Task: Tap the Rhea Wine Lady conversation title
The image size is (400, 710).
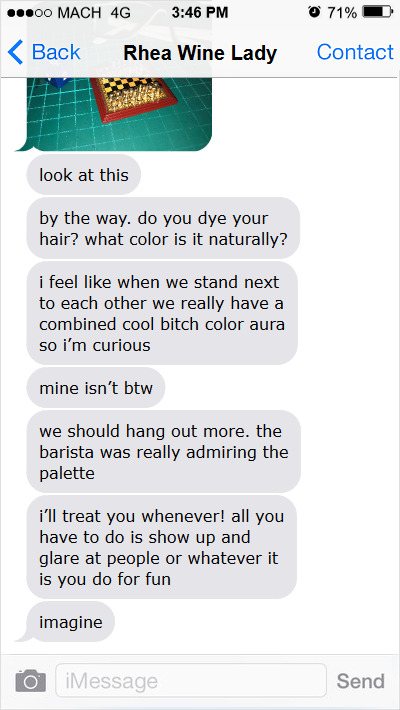Action: coord(200,53)
